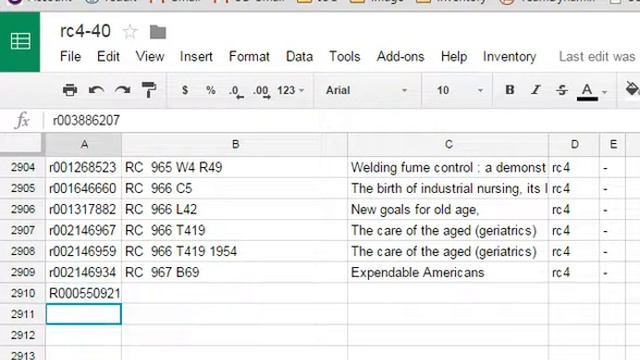Click the Undo arrow

[96, 90]
